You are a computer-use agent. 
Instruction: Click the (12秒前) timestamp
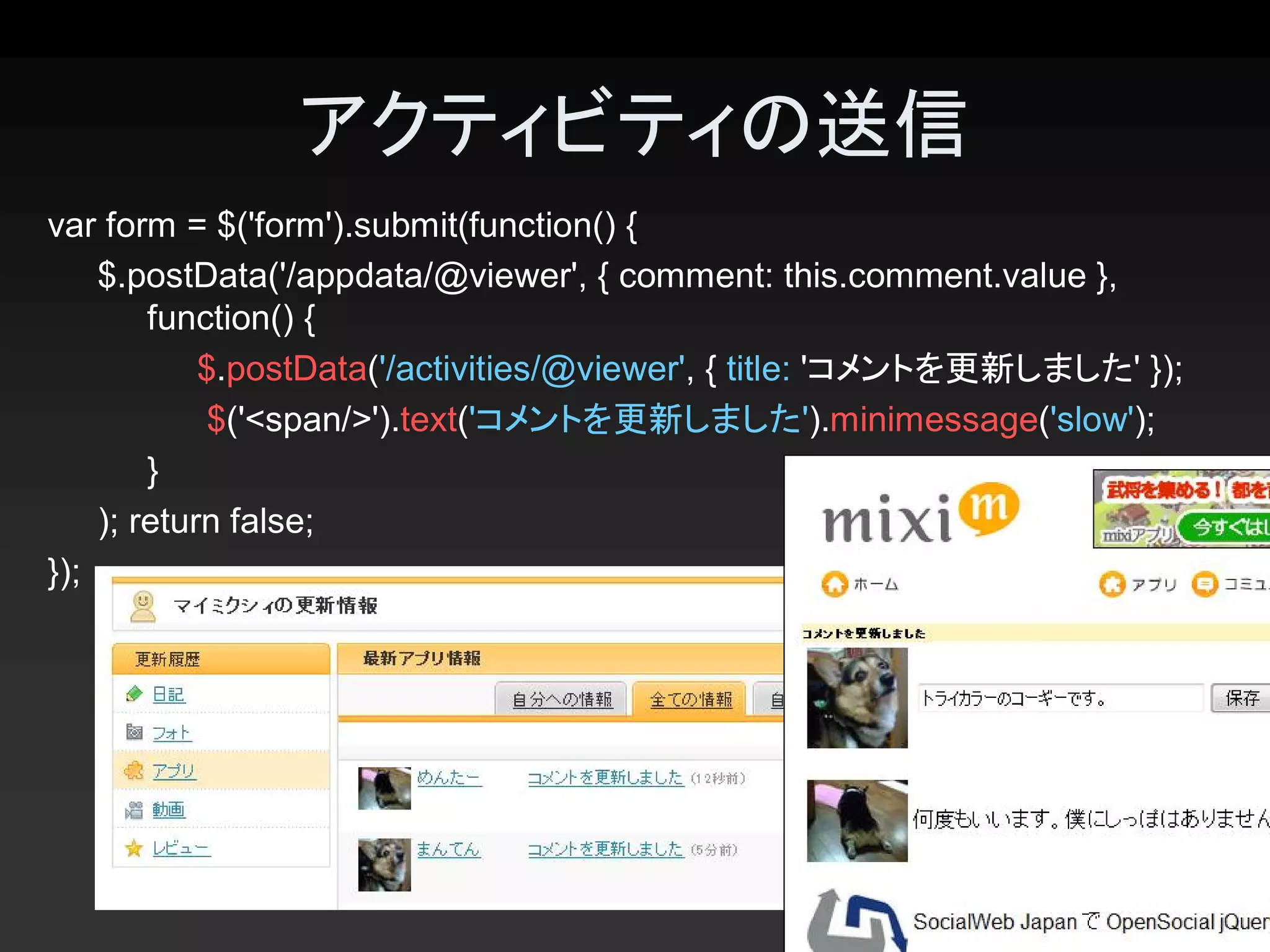click(x=718, y=778)
